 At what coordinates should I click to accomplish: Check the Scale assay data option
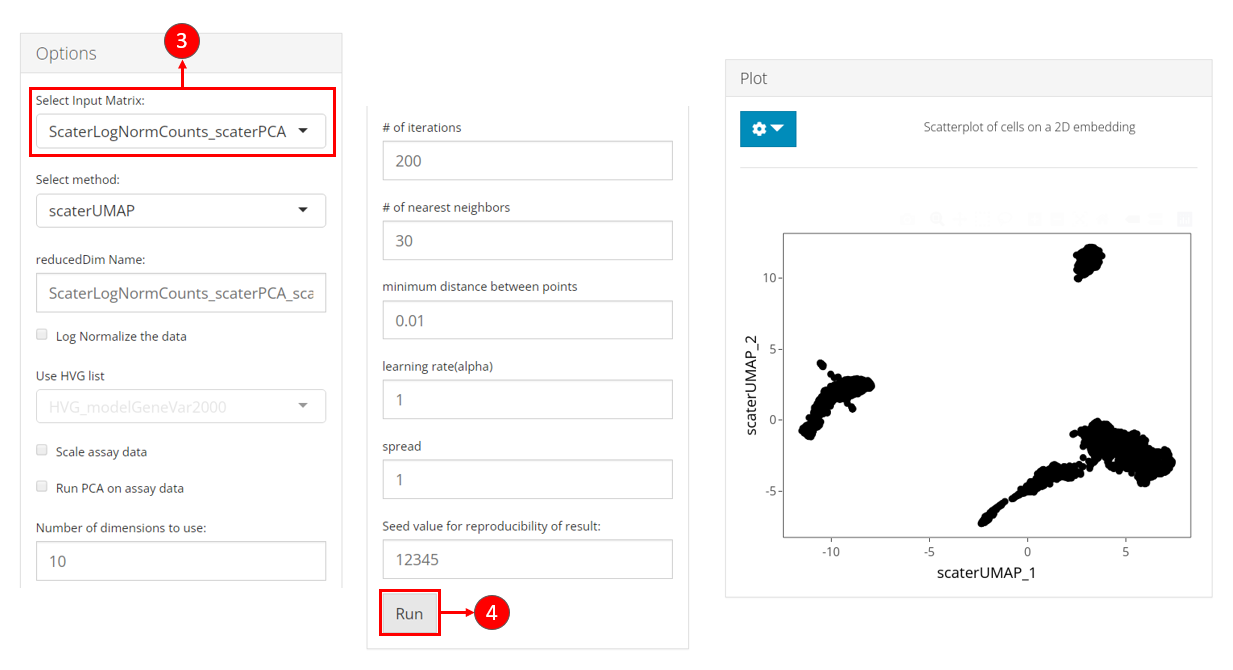(x=42, y=451)
